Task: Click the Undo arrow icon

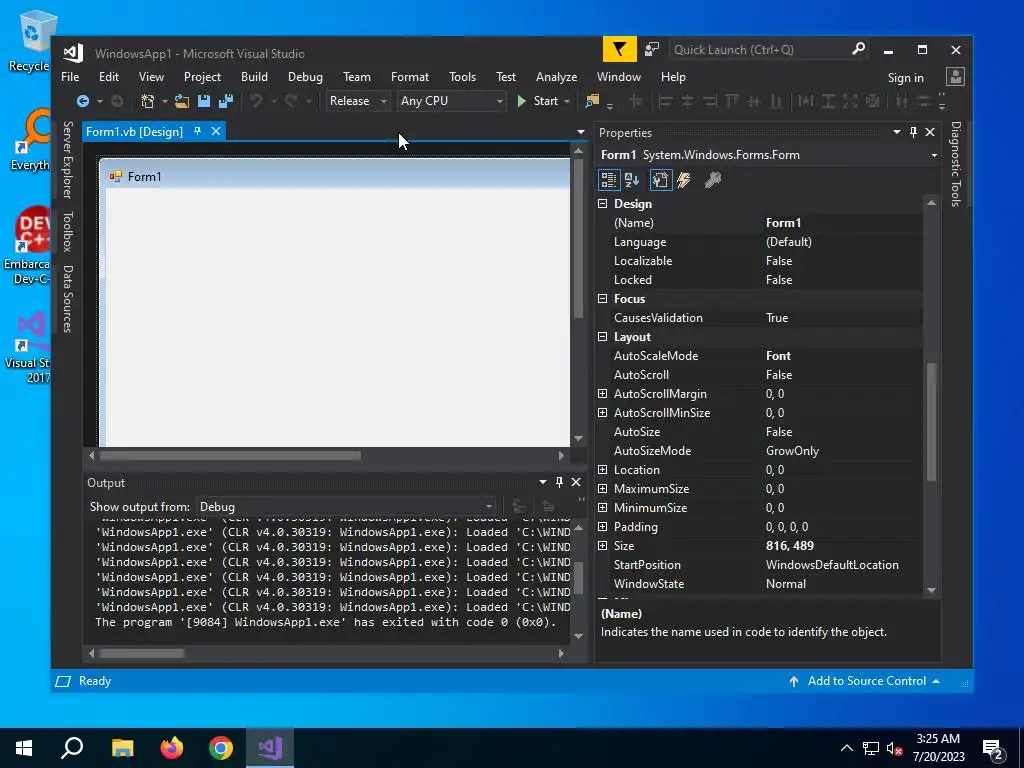Action: click(x=256, y=101)
